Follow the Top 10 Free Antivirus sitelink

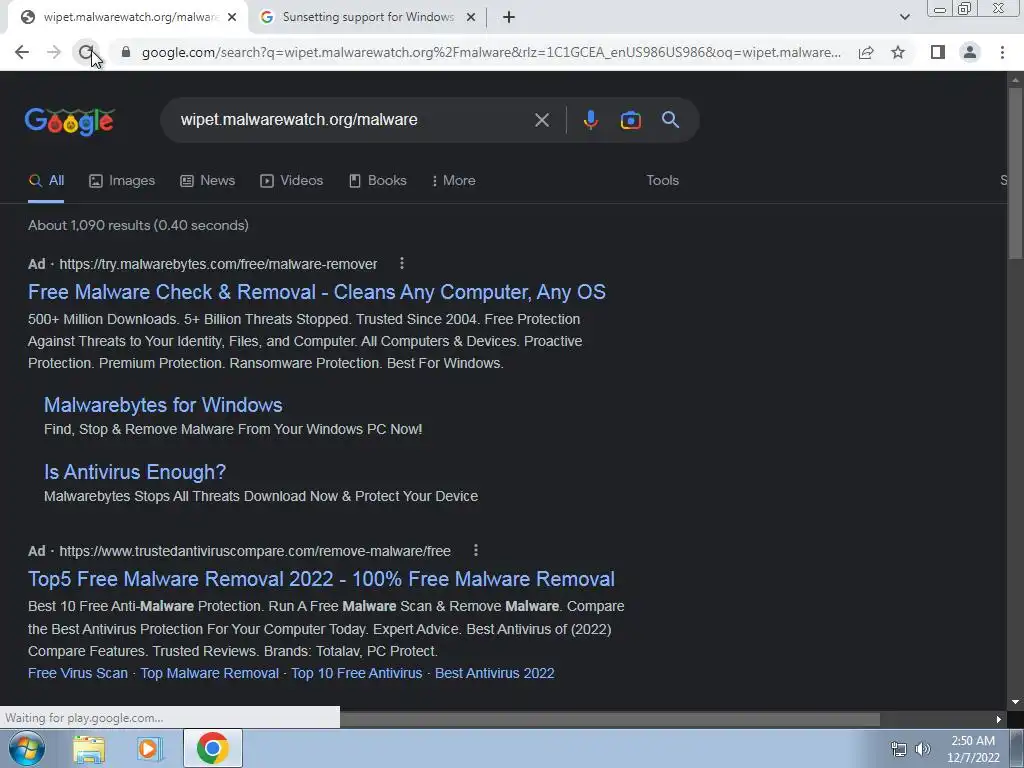(357, 673)
